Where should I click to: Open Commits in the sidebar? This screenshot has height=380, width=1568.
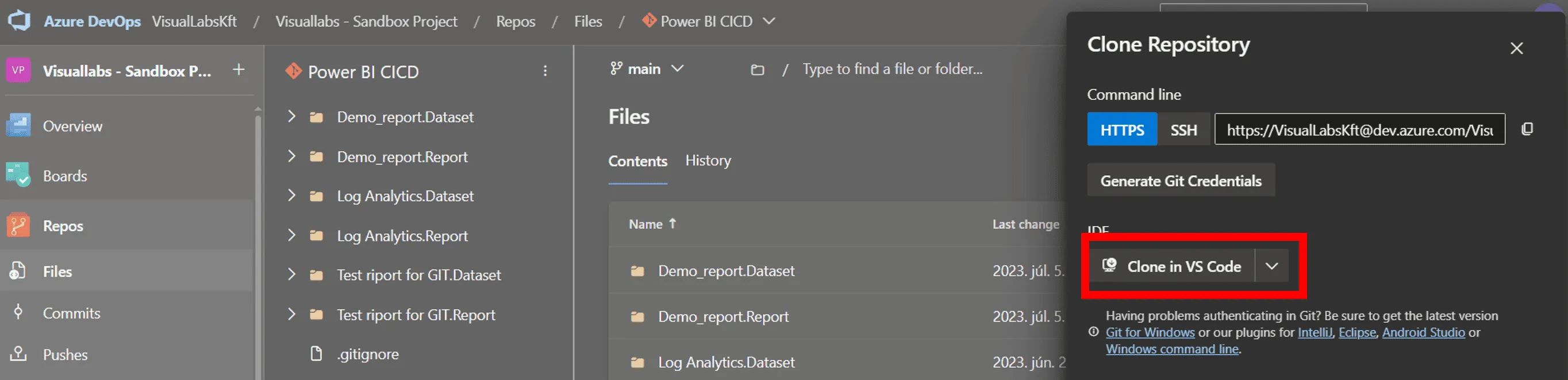(71, 313)
